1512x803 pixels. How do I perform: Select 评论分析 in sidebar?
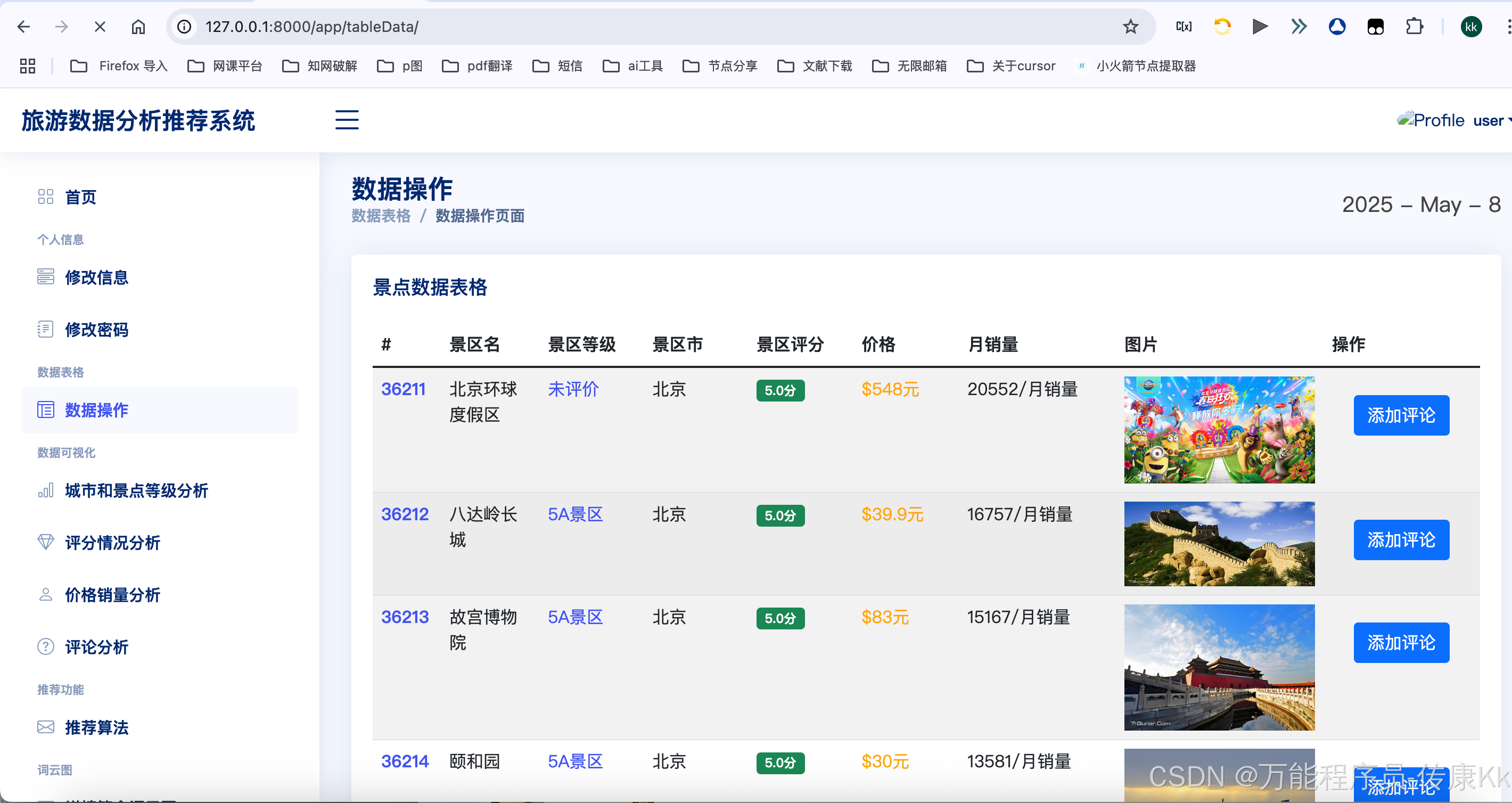tap(96, 647)
